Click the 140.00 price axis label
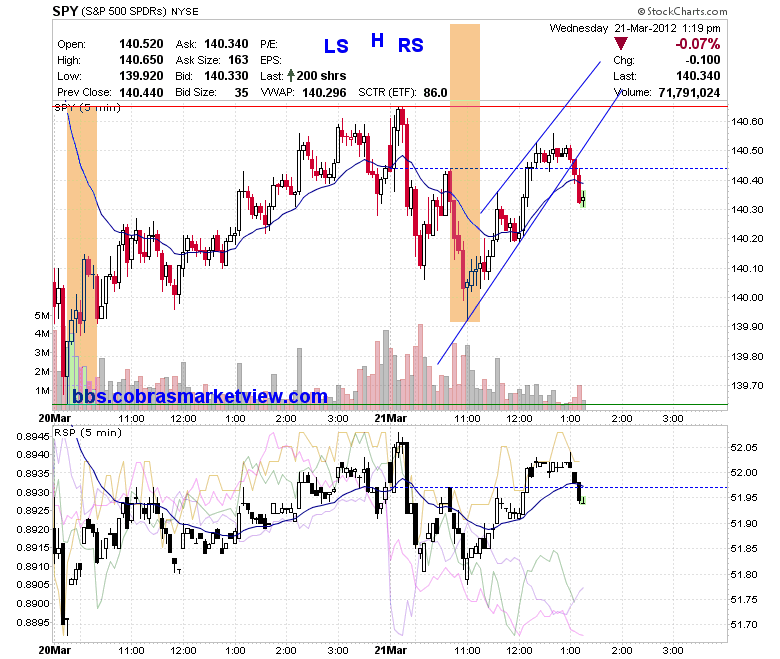The height and width of the screenshot is (659, 780). pyautogui.click(x=747, y=297)
